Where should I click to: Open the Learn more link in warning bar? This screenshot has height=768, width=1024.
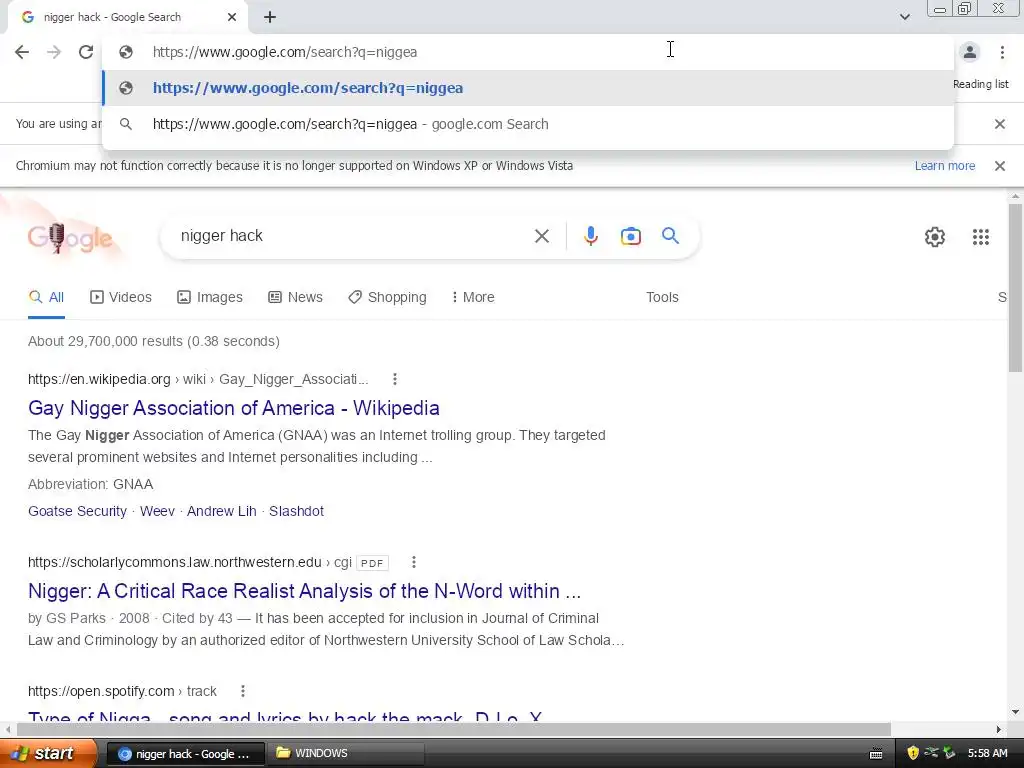(944, 166)
